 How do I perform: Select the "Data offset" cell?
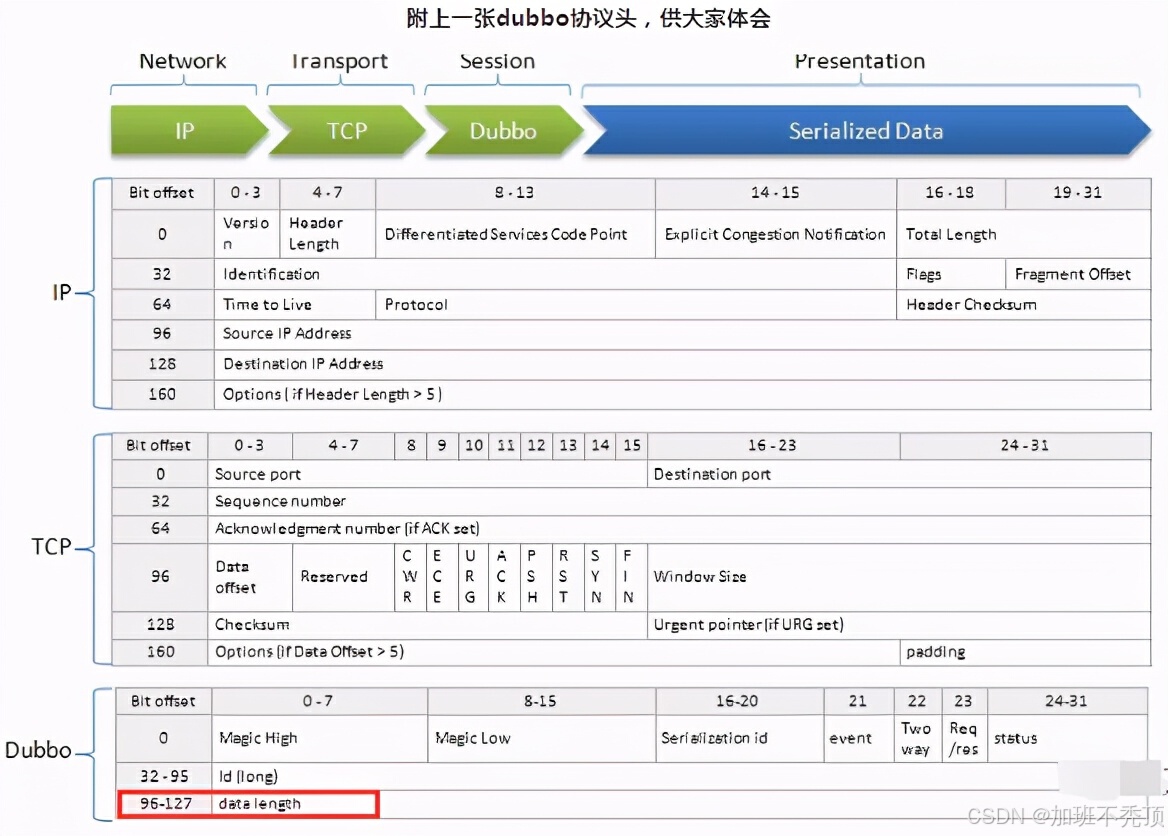[x=250, y=577]
